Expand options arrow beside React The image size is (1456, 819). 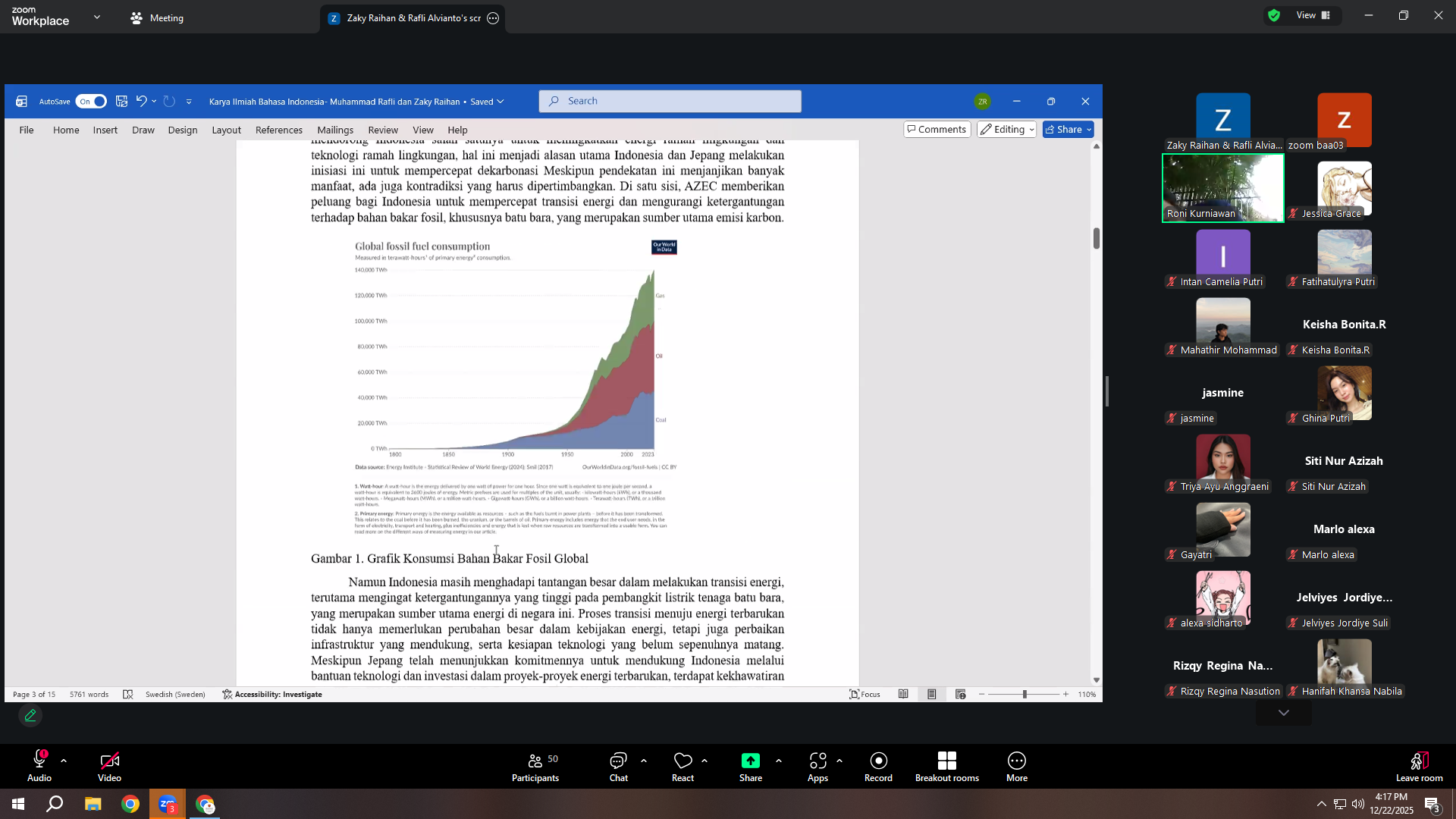[x=704, y=761]
